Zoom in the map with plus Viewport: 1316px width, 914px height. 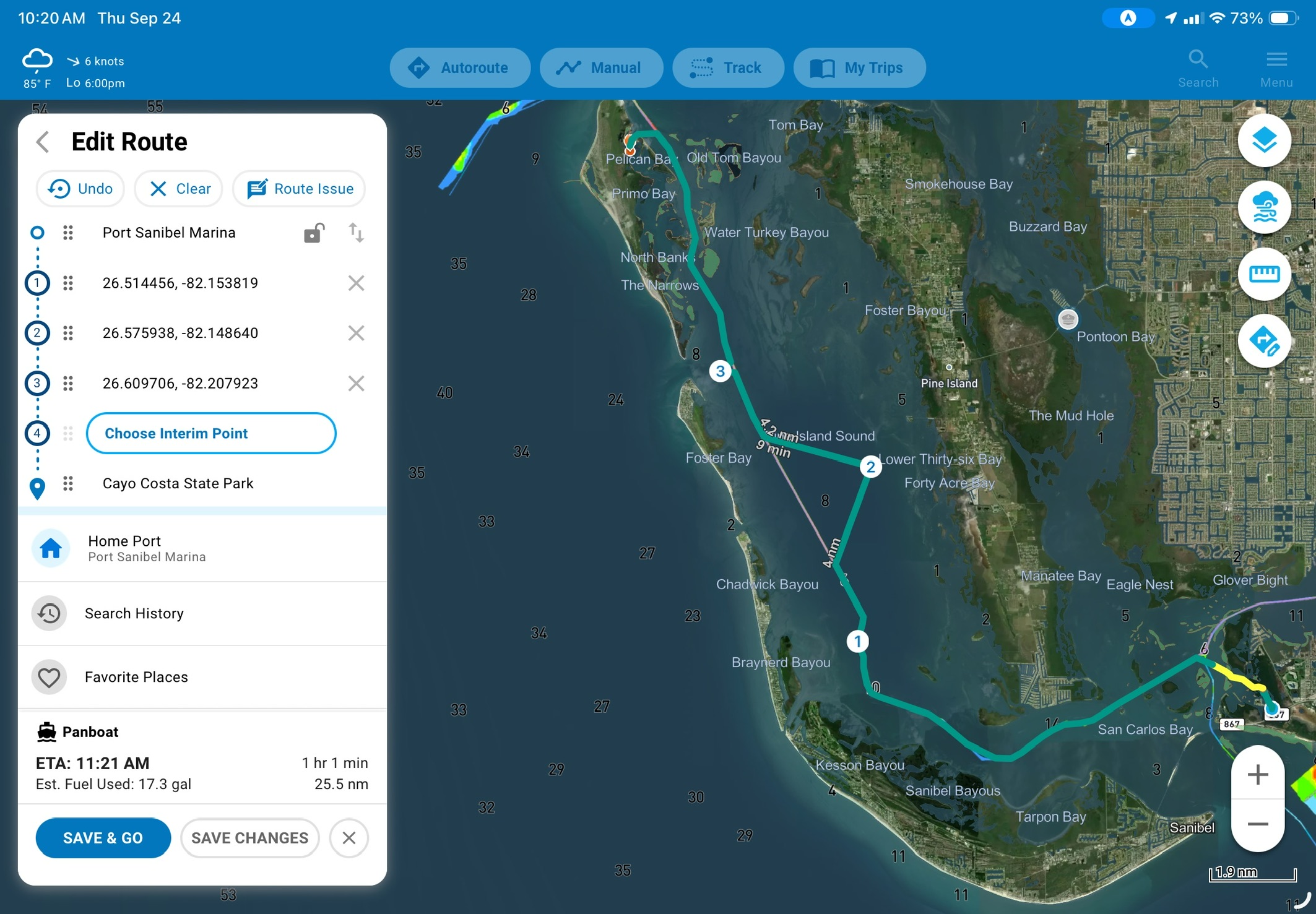1257,774
